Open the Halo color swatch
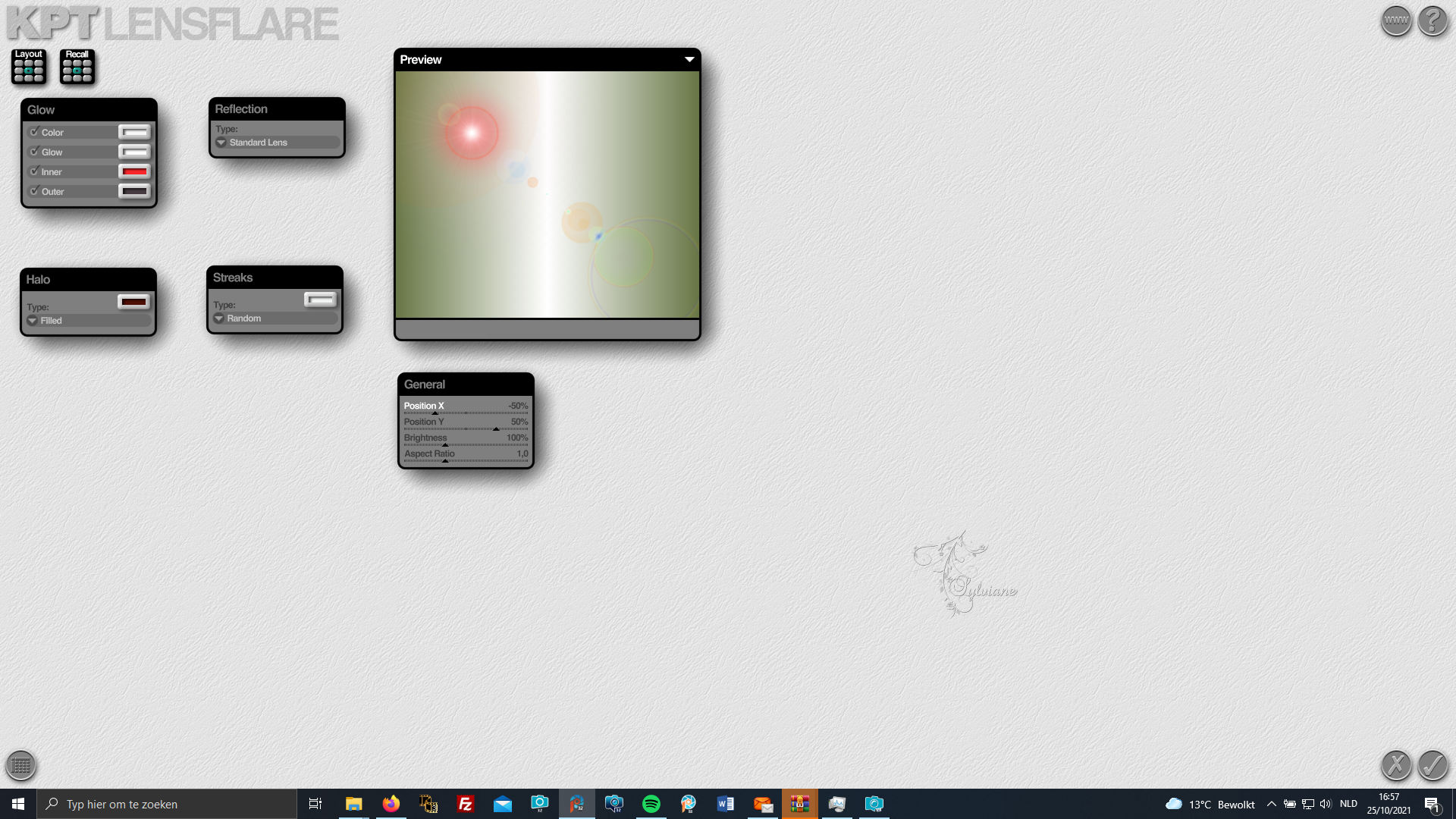 pyautogui.click(x=133, y=302)
